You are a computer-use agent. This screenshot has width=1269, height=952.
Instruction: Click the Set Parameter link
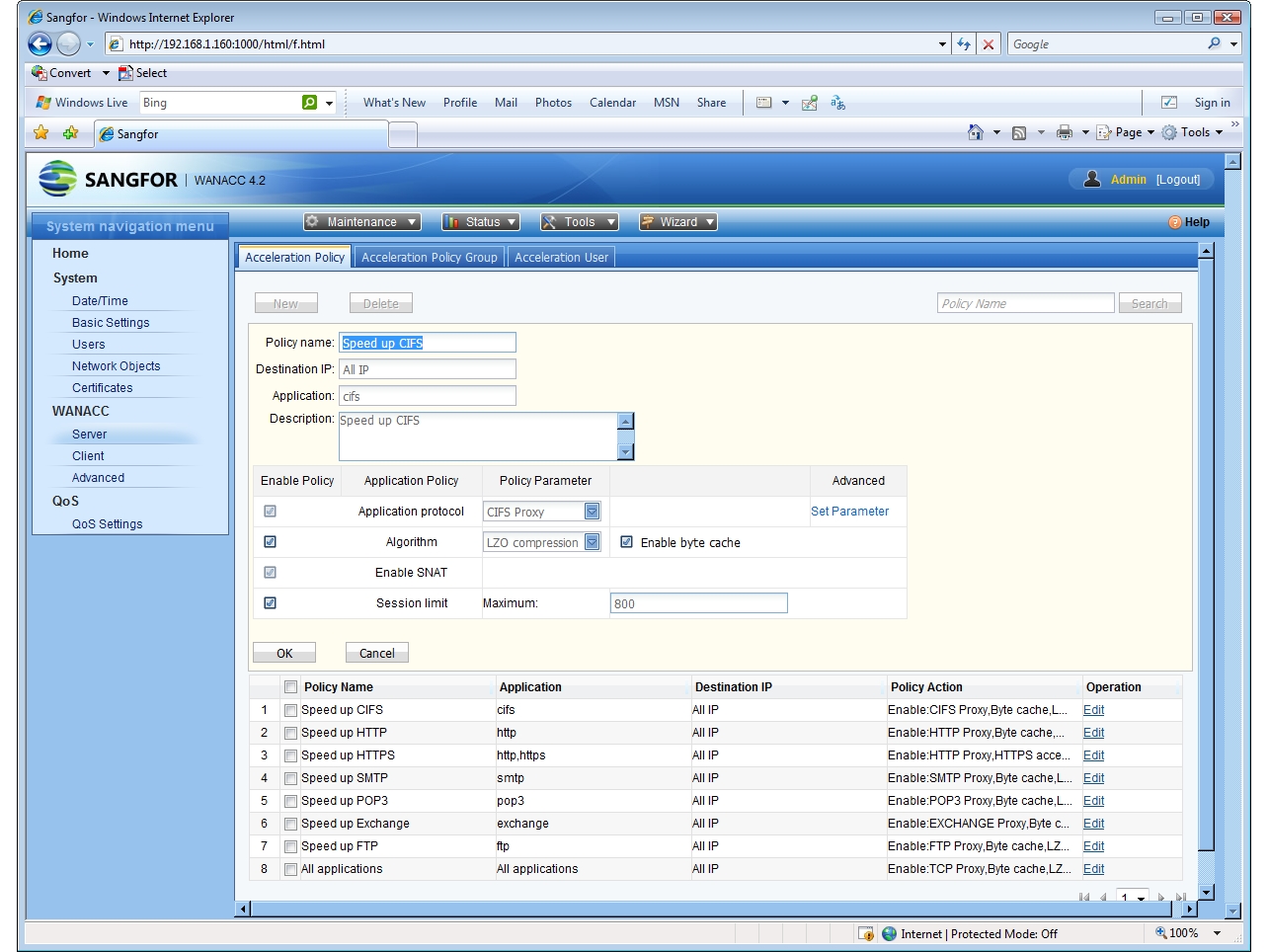coord(849,512)
